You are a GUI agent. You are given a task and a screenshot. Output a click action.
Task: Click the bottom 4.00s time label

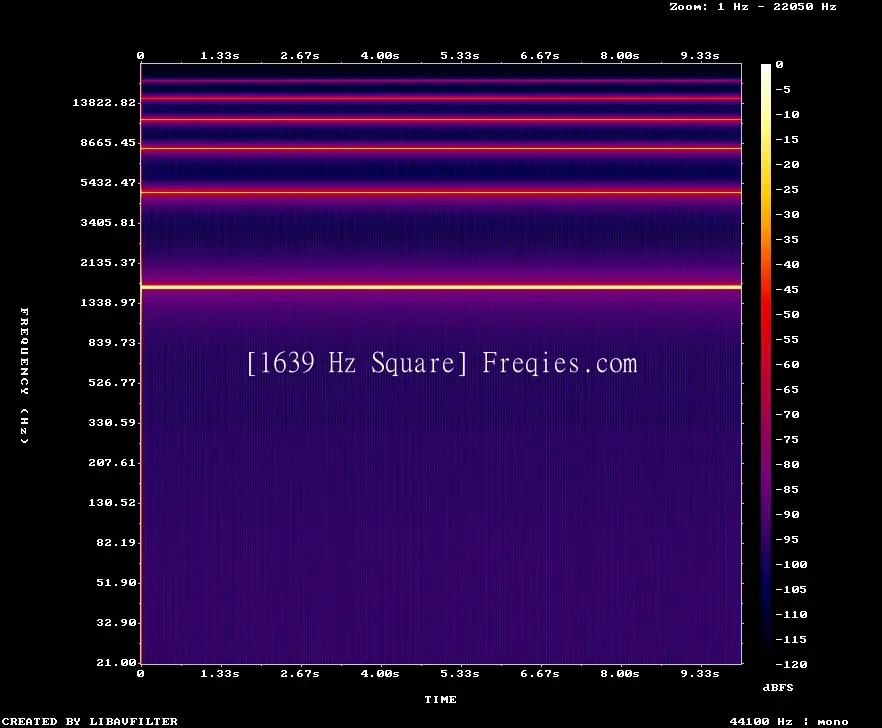[380, 673]
